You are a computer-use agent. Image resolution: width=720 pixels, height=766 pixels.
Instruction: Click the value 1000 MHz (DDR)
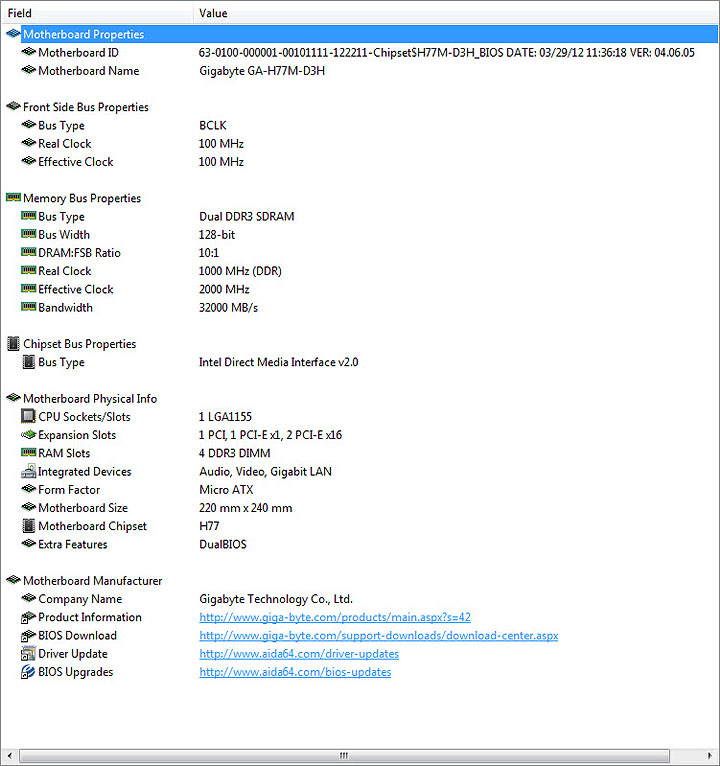tap(240, 271)
